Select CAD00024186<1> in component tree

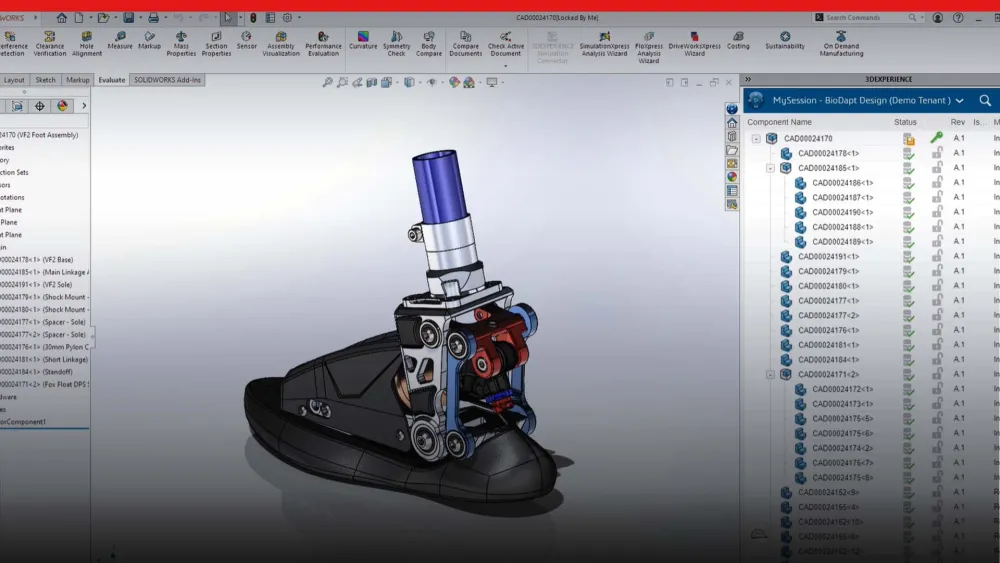(x=842, y=183)
